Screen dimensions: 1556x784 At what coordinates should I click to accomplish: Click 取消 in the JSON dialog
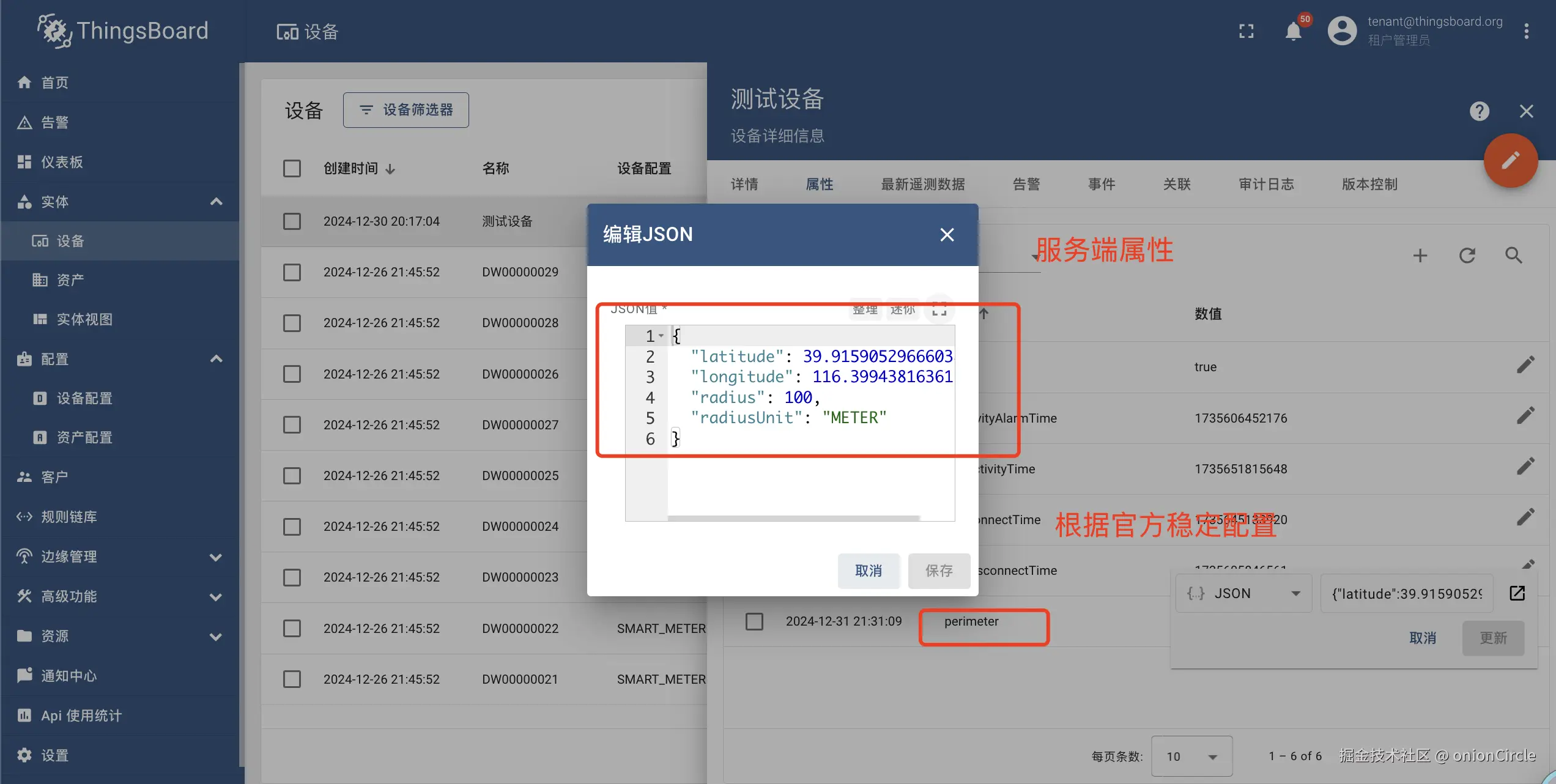click(x=868, y=571)
